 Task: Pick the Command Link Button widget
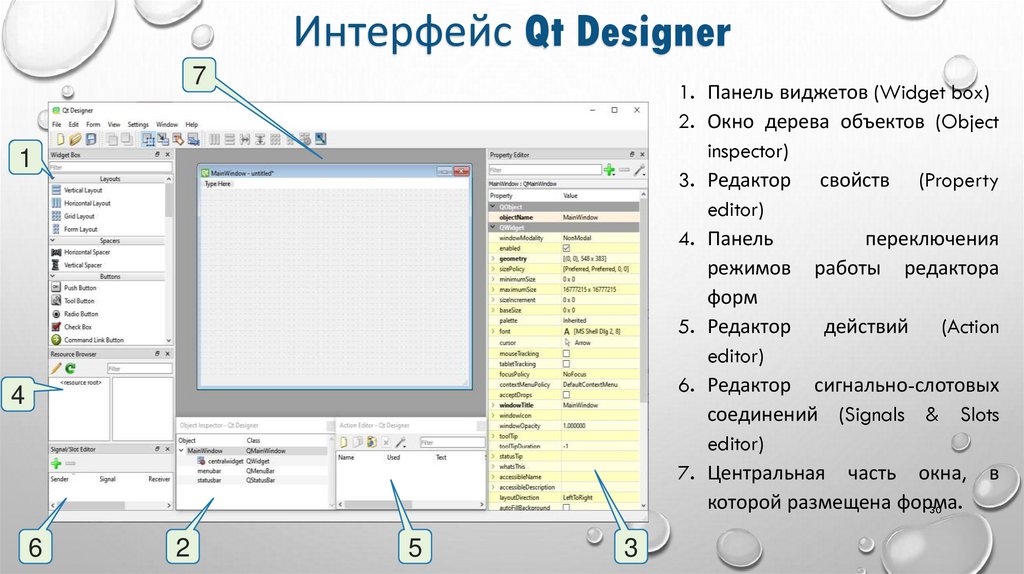pyautogui.click(x=88, y=340)
